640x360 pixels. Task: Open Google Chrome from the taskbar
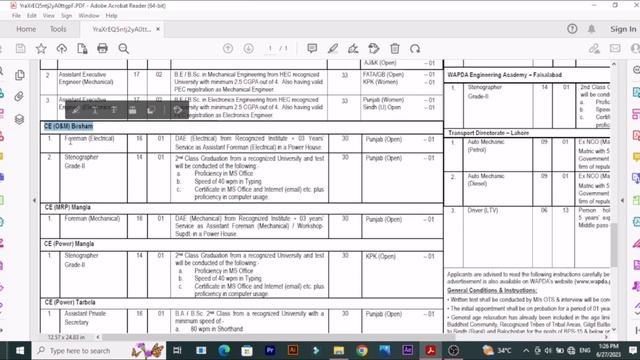pos(362,351)
